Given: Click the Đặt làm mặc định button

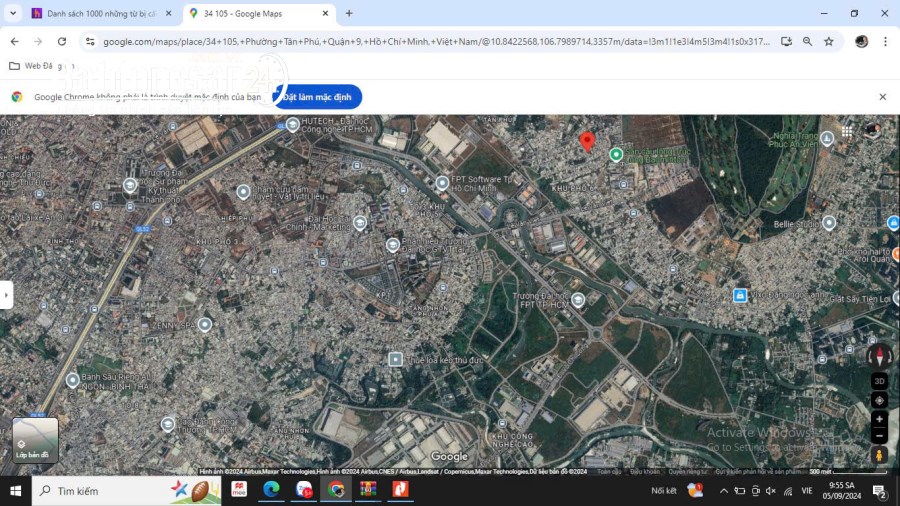Looking at the screenshot, I should click(317, 97).
